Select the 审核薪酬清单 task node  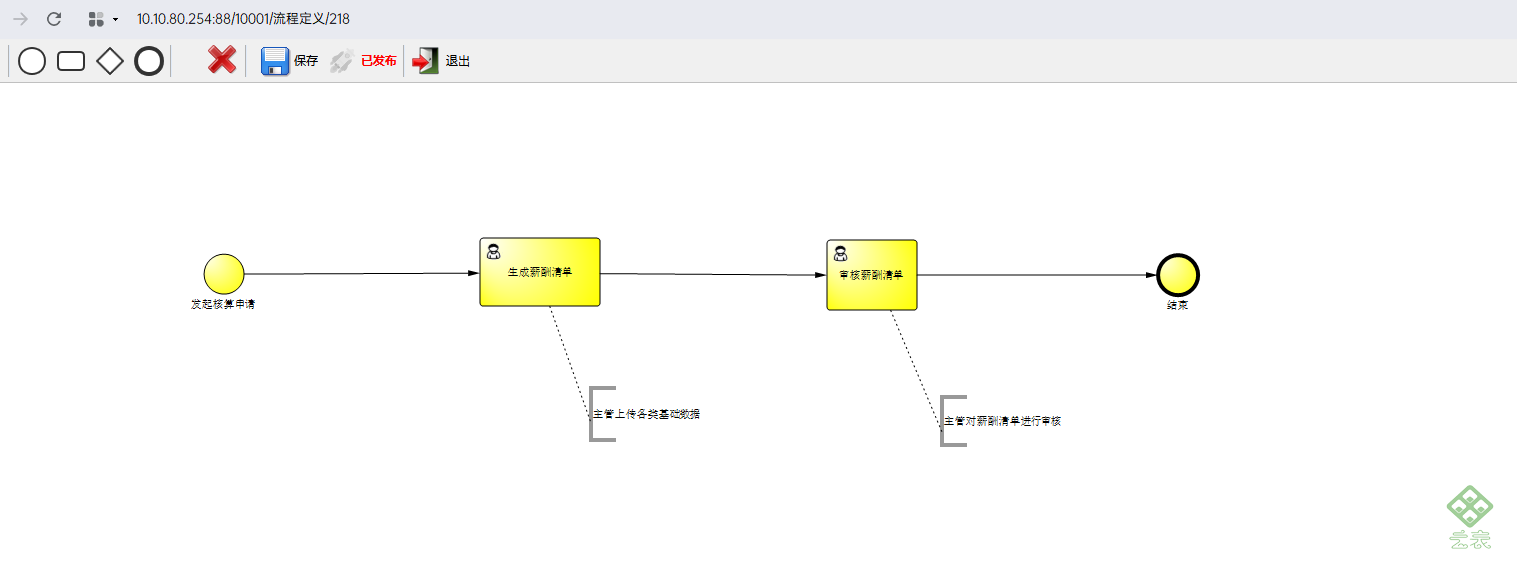click(x=872, y=275)
